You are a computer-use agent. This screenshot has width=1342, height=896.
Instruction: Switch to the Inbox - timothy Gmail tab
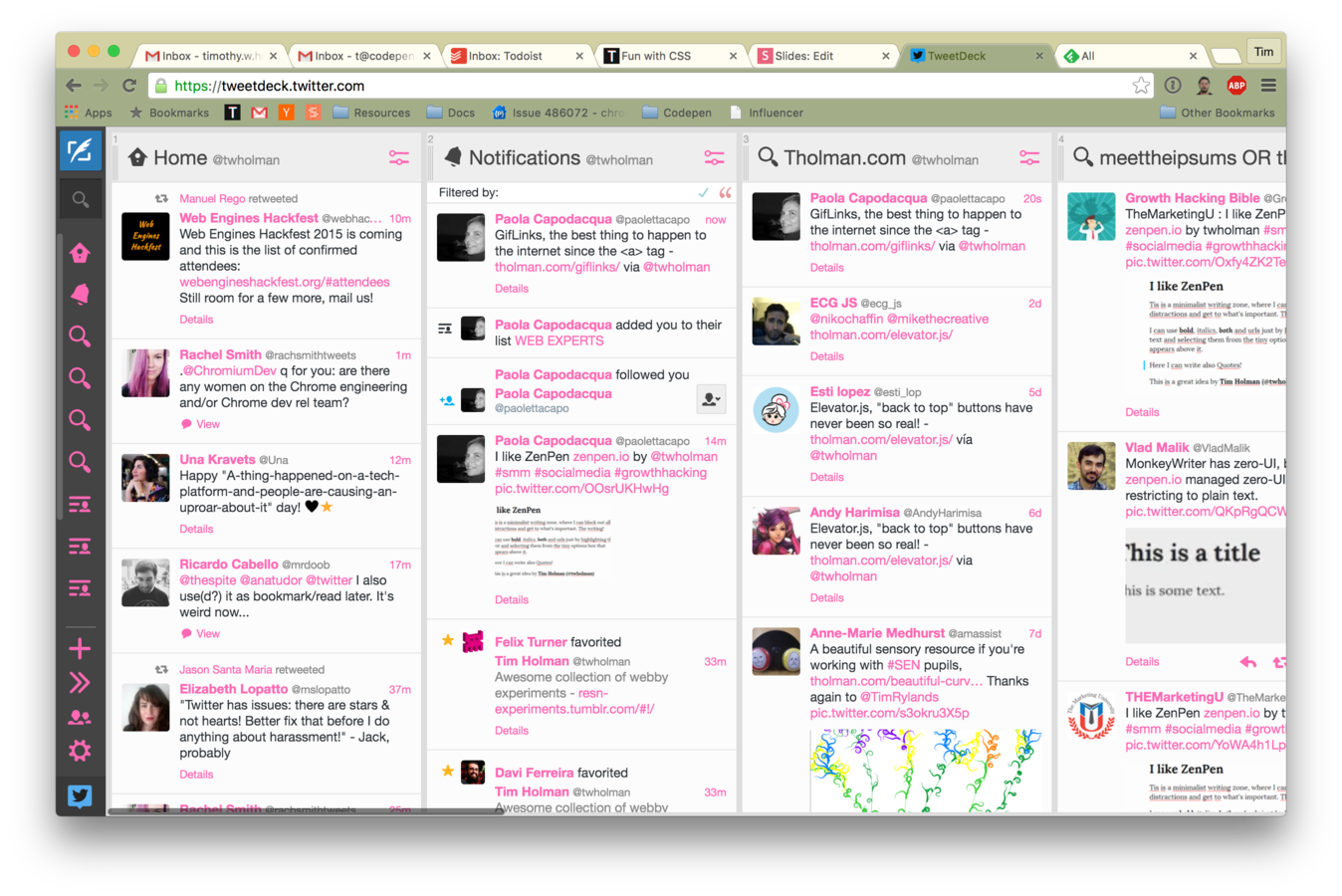coord(208,56)
